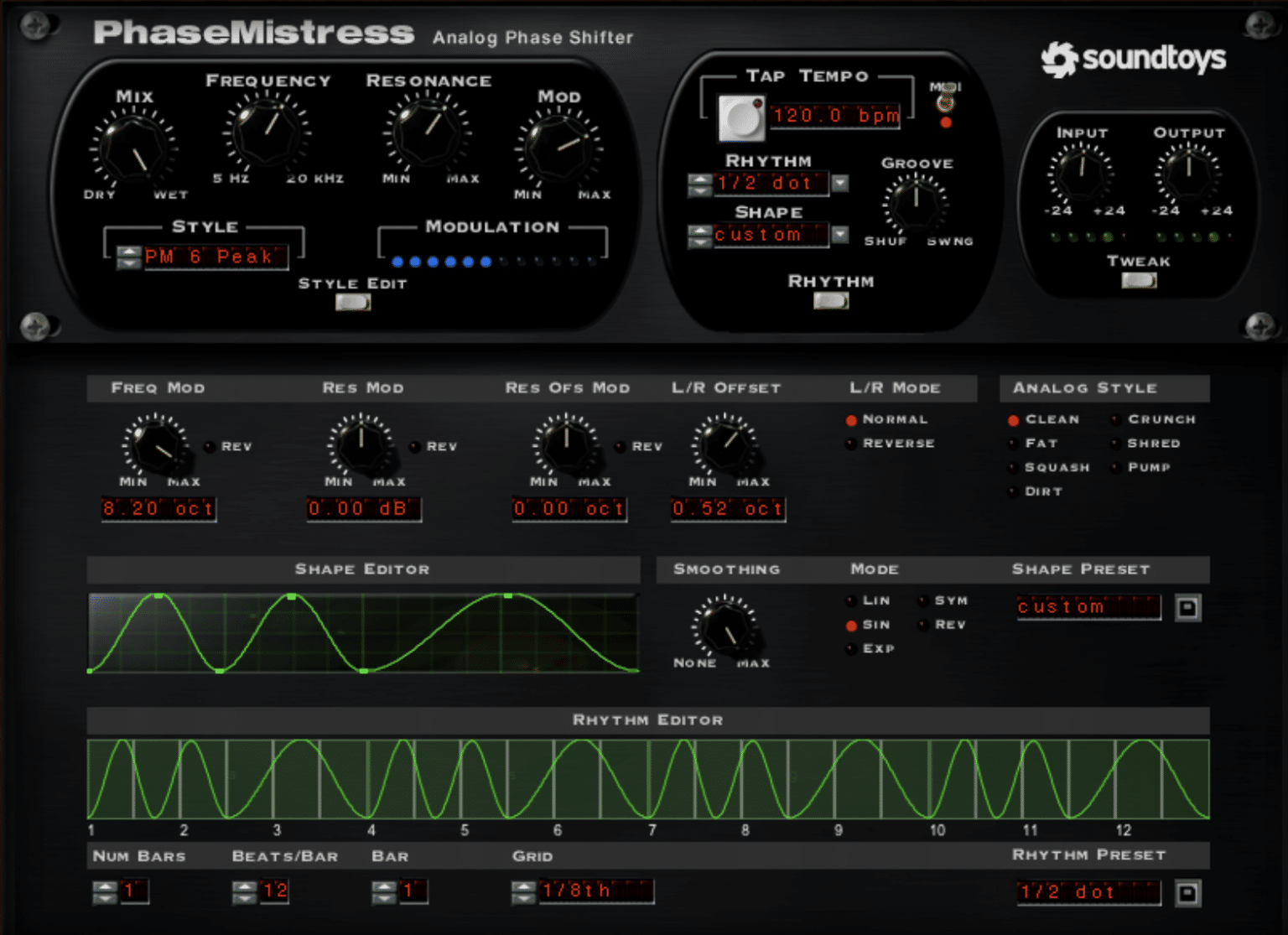Open the Rhythm '1/2 dot' dropdown arrow
This screenshot has height=935, width=1288.
pyautogui.click(x=839, y=184)
